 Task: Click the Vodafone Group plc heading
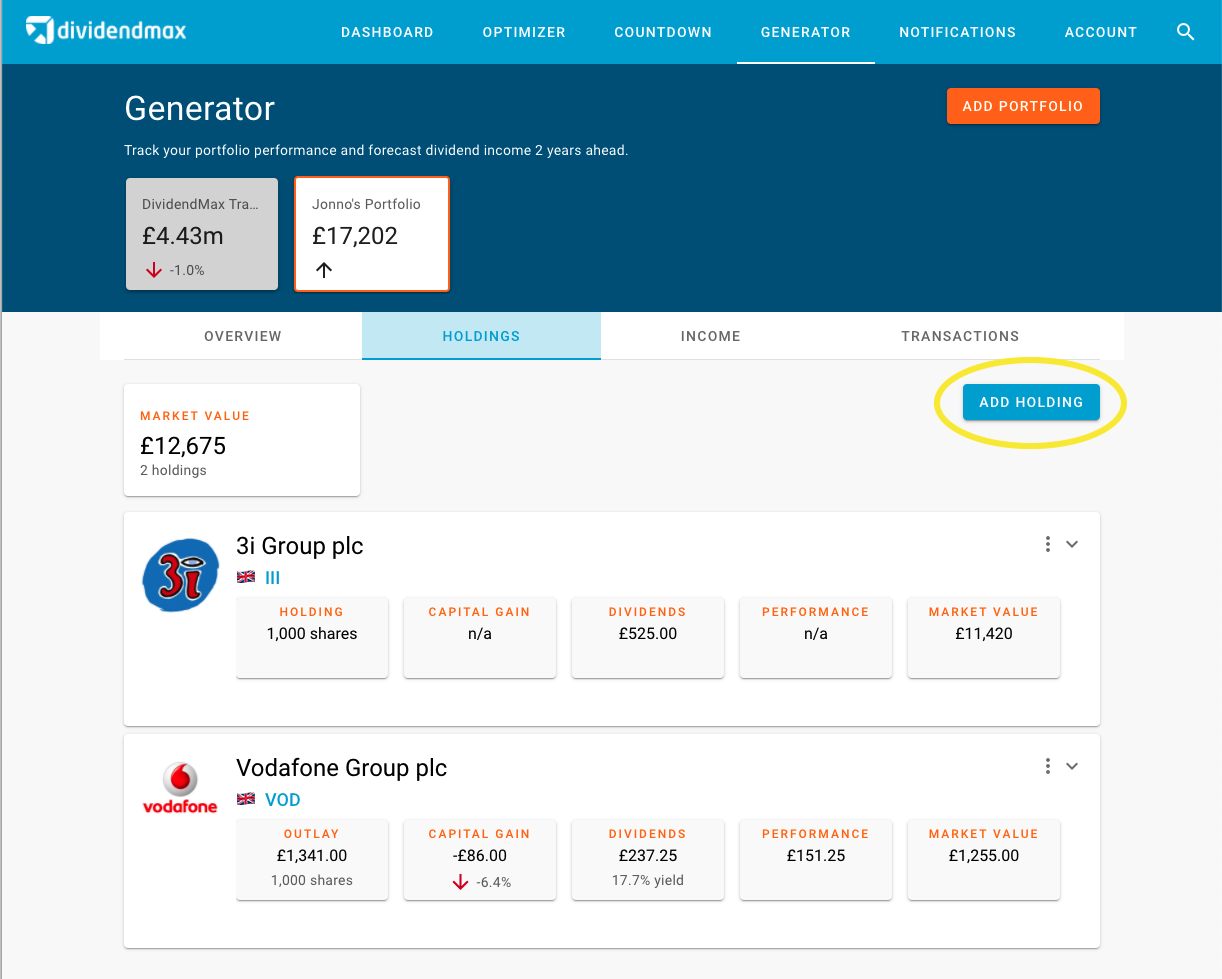point(341,768)
